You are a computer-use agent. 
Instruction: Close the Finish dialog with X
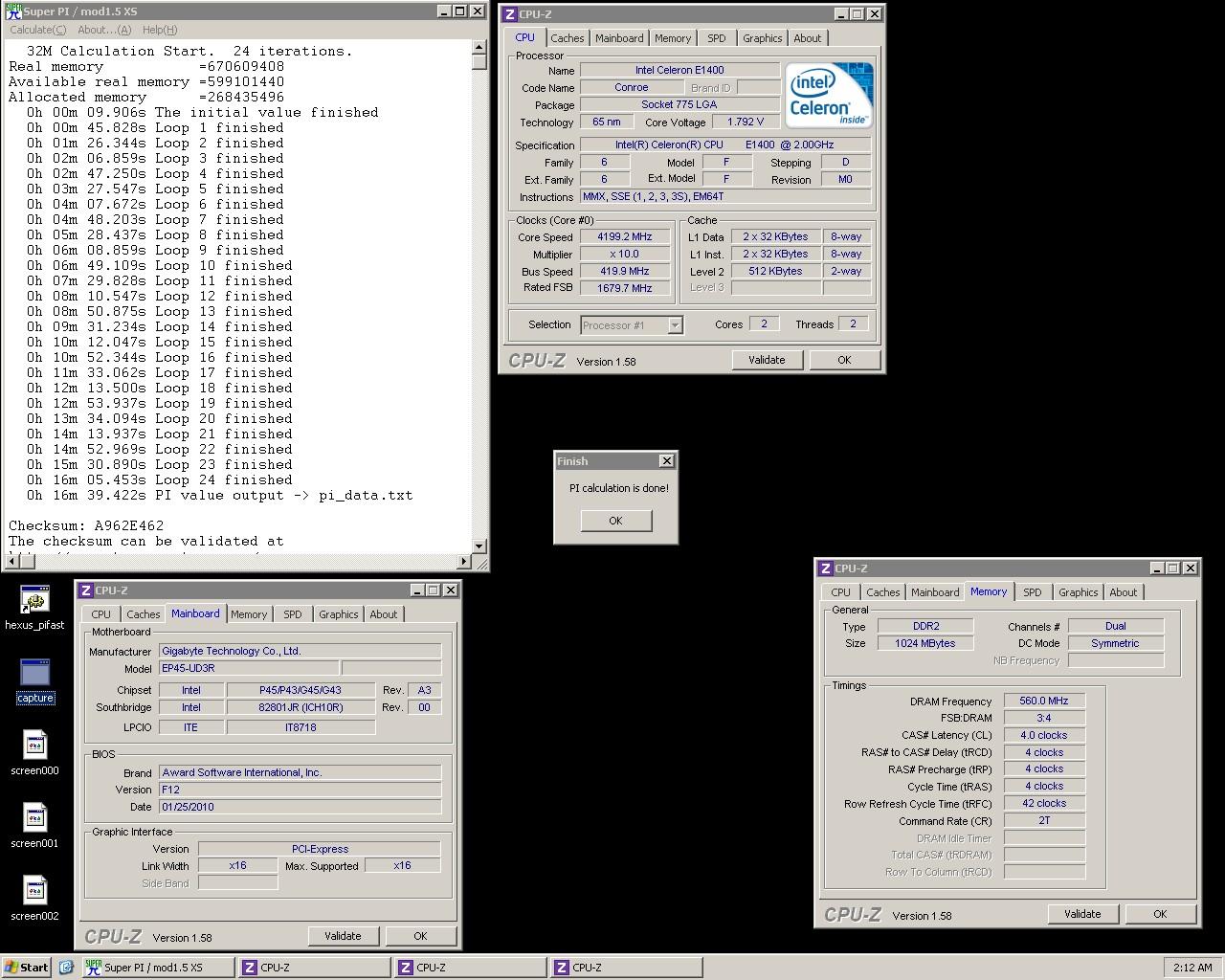click(667, 461)
